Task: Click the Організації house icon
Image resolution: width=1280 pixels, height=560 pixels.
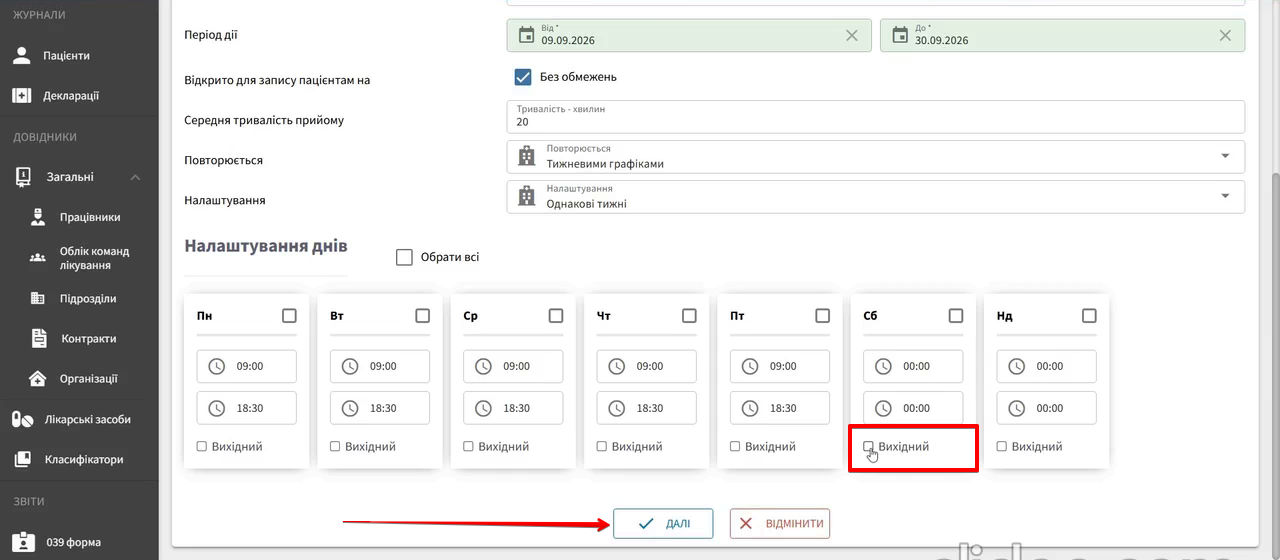Action: (38, 379)
